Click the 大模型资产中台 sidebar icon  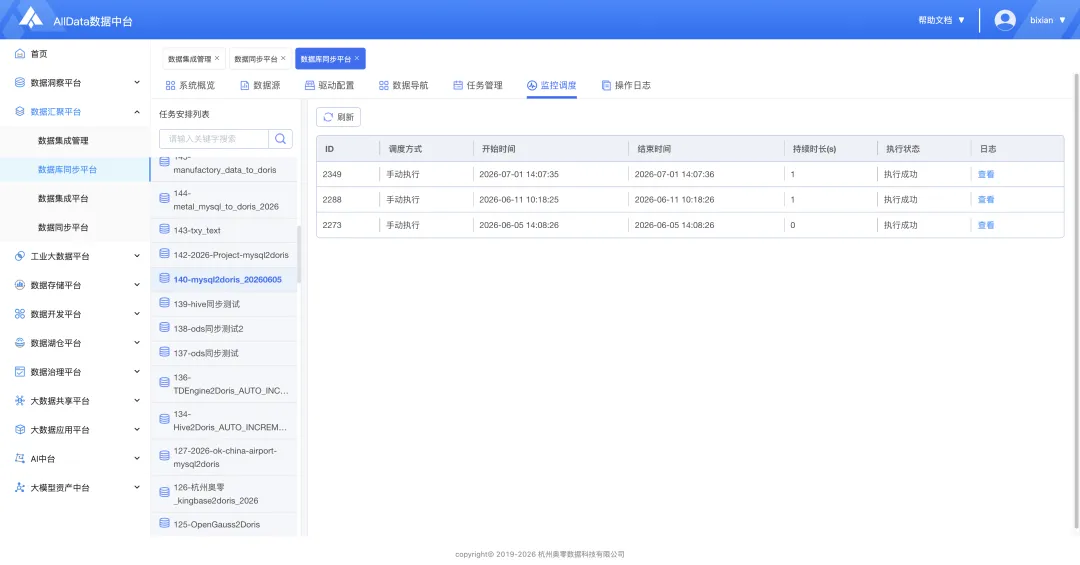coord(20,487)
